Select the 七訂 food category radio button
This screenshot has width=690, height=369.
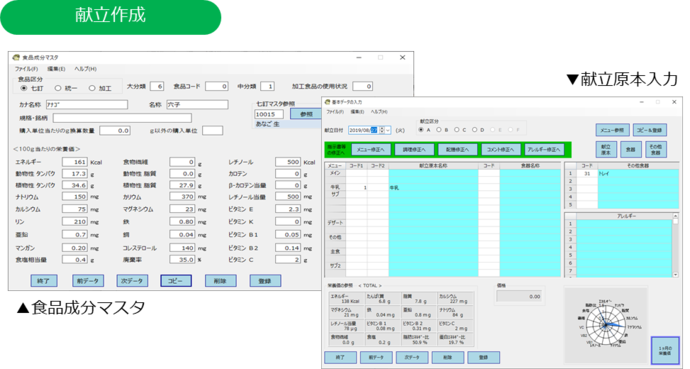click(24, 88)
